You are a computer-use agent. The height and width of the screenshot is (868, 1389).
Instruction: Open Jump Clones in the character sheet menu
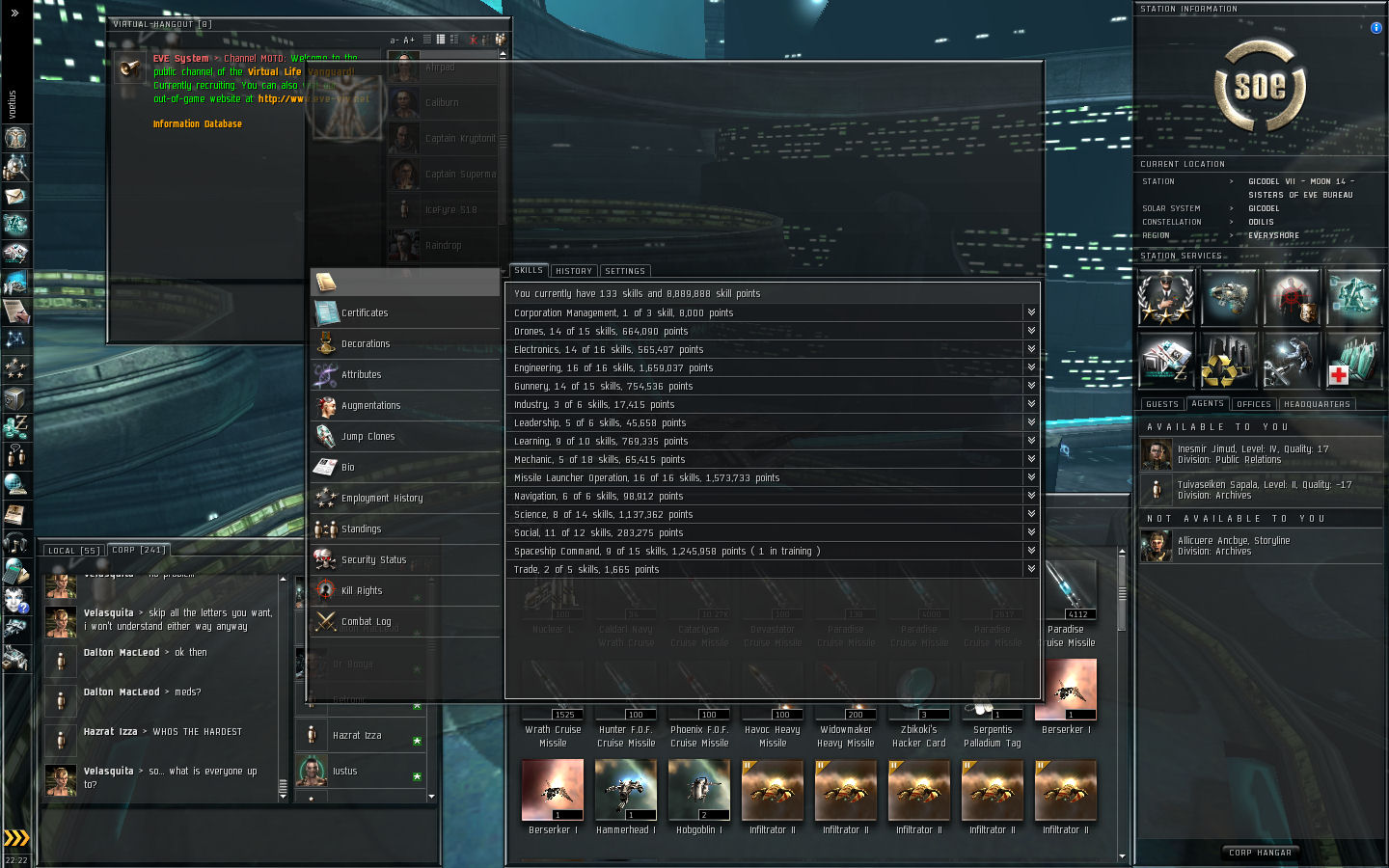pyautogui.click(x=405, y=436)
